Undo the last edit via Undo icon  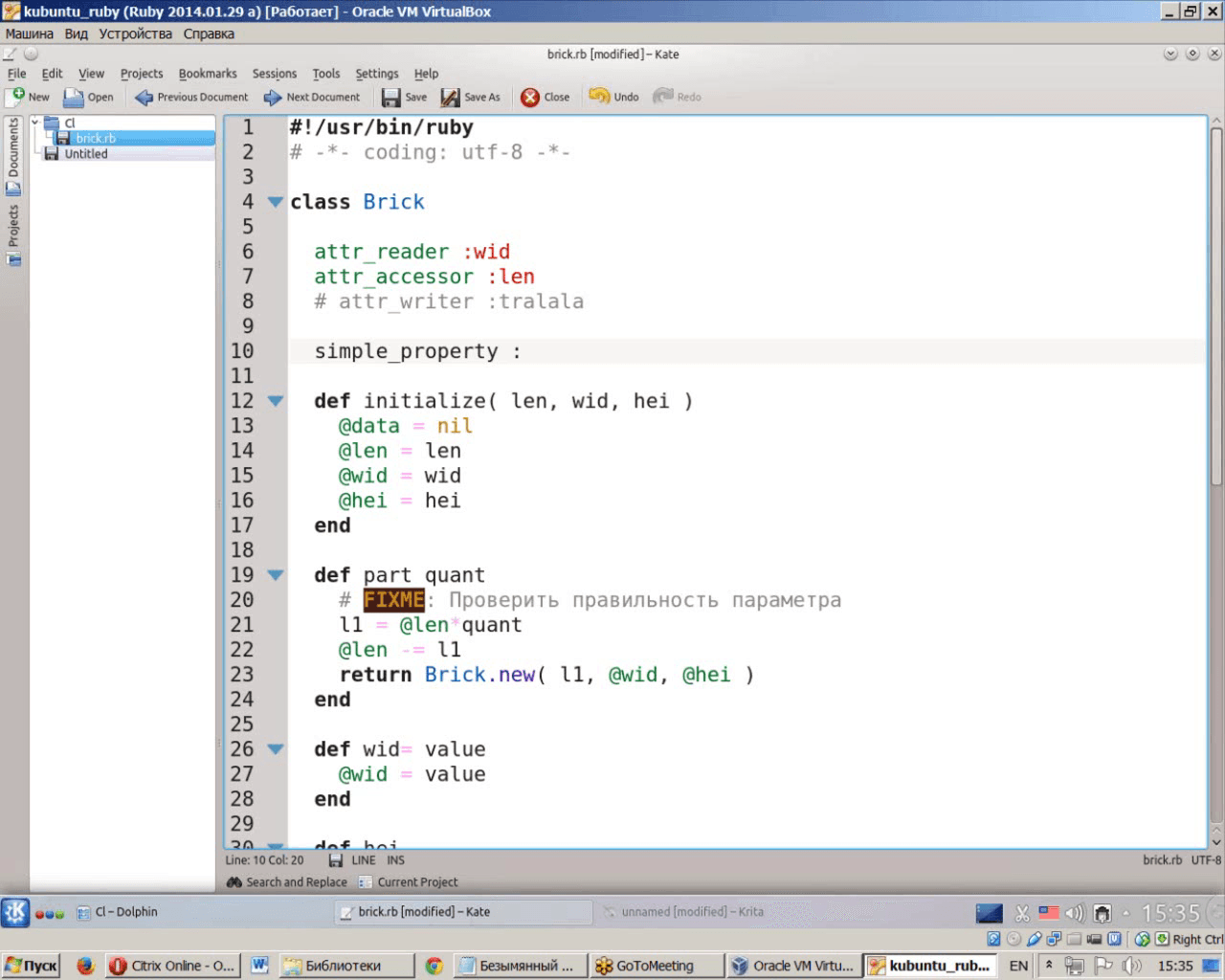pyautogui.click(x=599, y=97)
